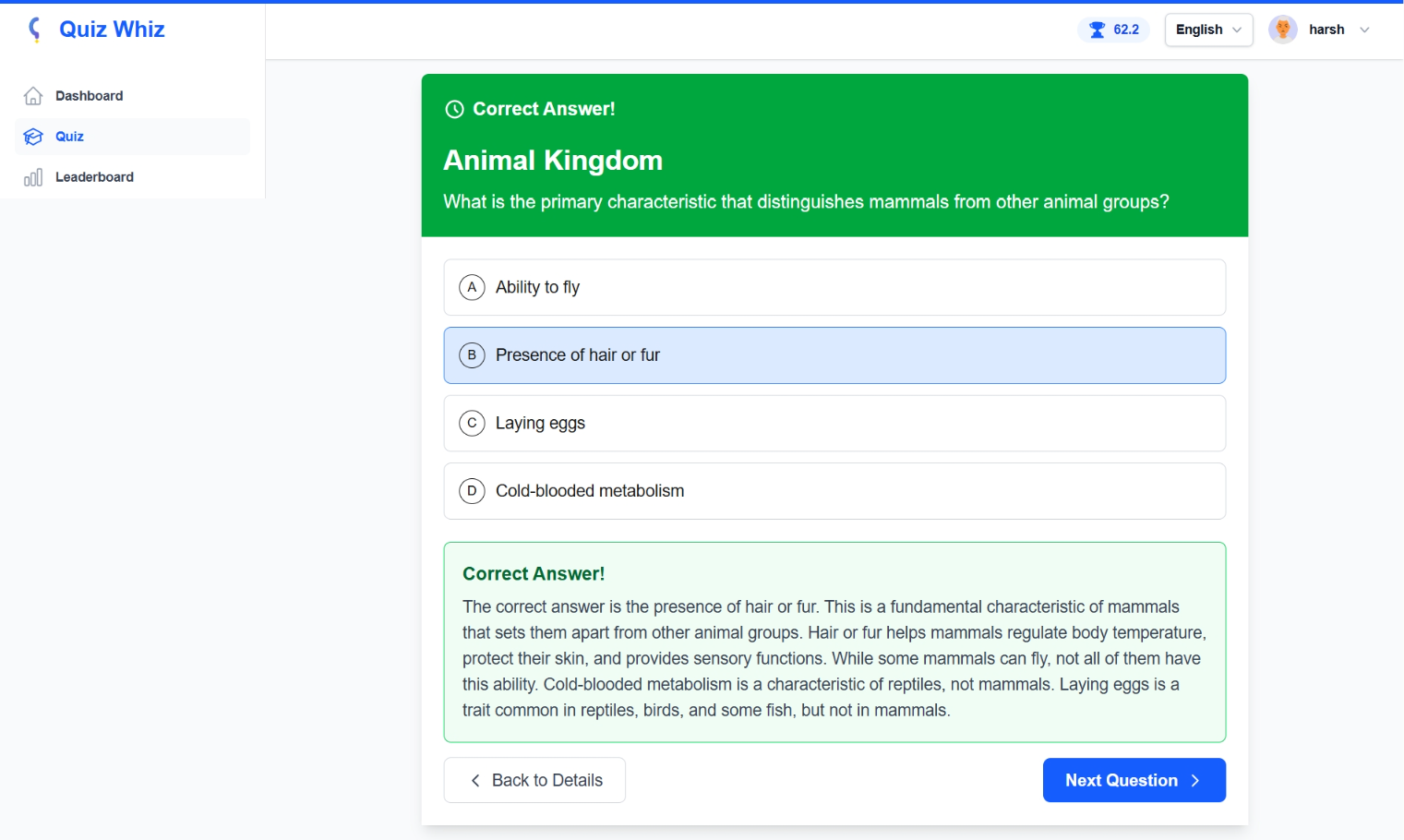Click the arrow icon in Next Question
Image resolution: width=1404 pixels, height=840 pixels.
point(1195,781)
